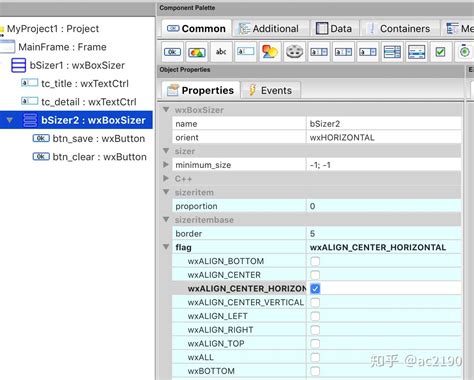Viewport: 474px width, 380px height.
Task: Expand the C++ property category
Action: 166,178
